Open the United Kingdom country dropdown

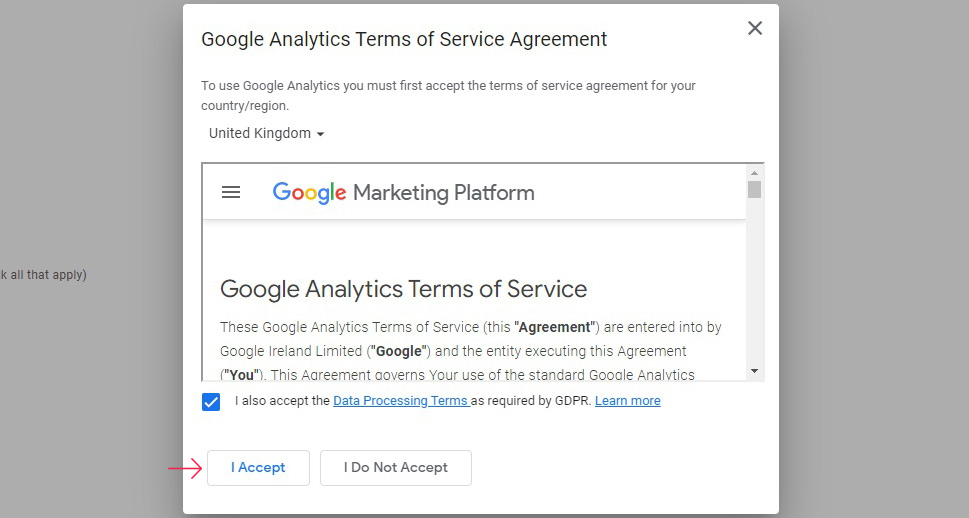point(266,134)
